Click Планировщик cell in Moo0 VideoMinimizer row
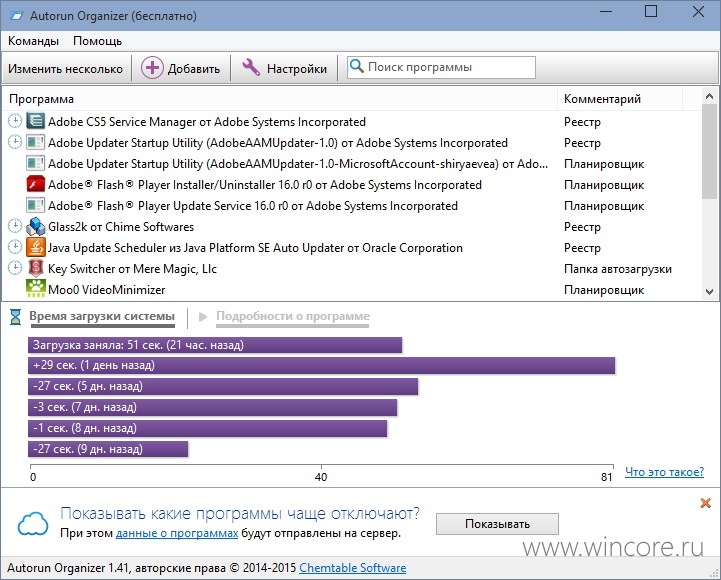 coord(604,290)
